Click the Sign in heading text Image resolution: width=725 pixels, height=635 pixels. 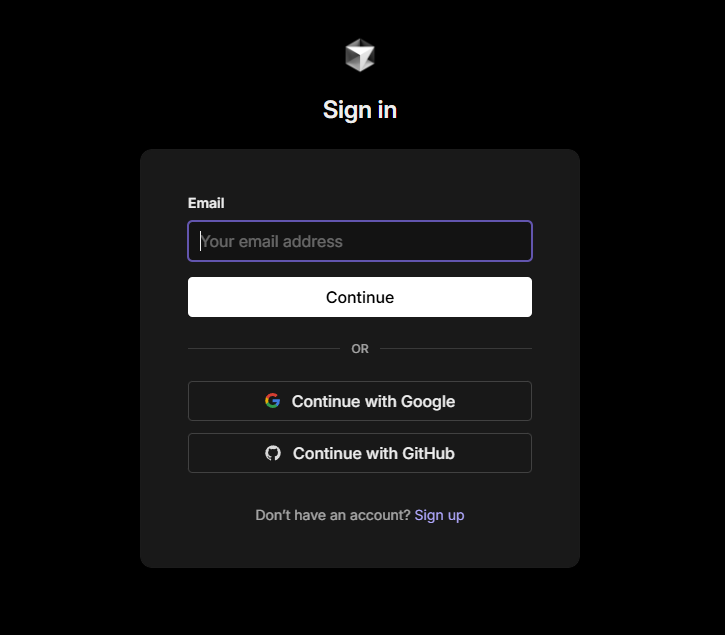point(360,110)
